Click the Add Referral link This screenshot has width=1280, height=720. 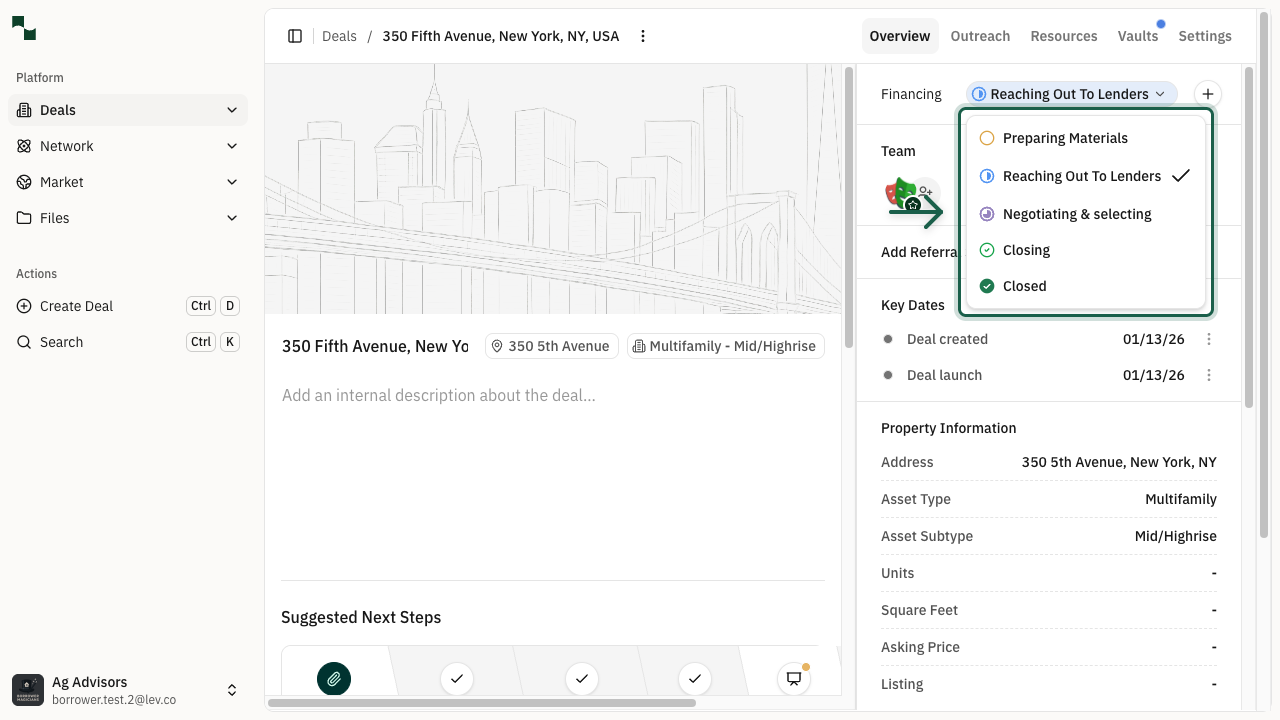[917, 252]
